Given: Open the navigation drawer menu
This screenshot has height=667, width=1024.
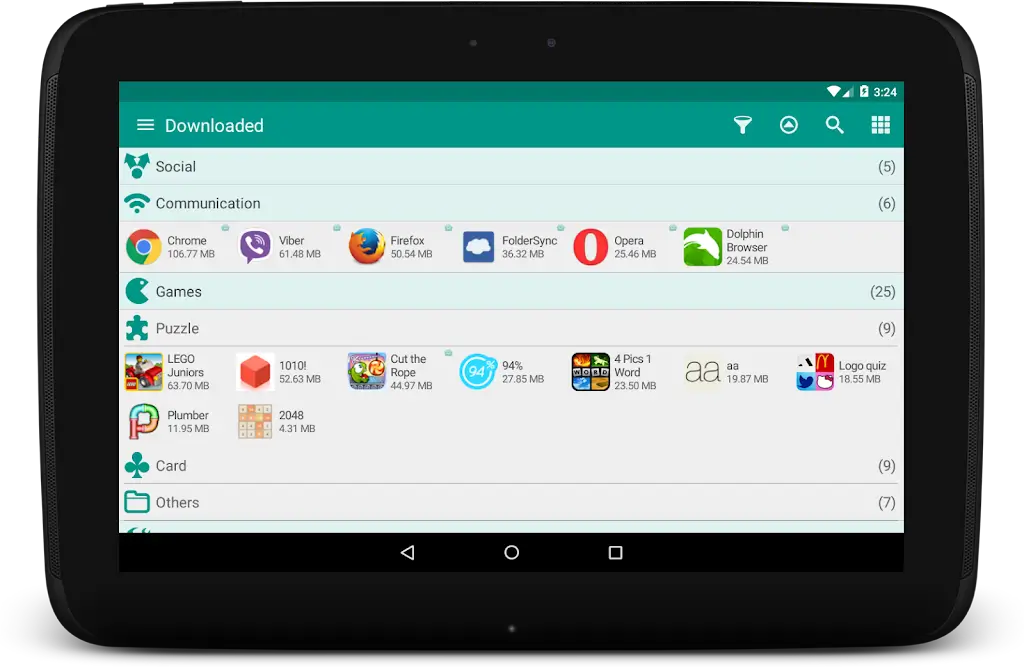Looking at the screenshot, I should coord(145,125).
